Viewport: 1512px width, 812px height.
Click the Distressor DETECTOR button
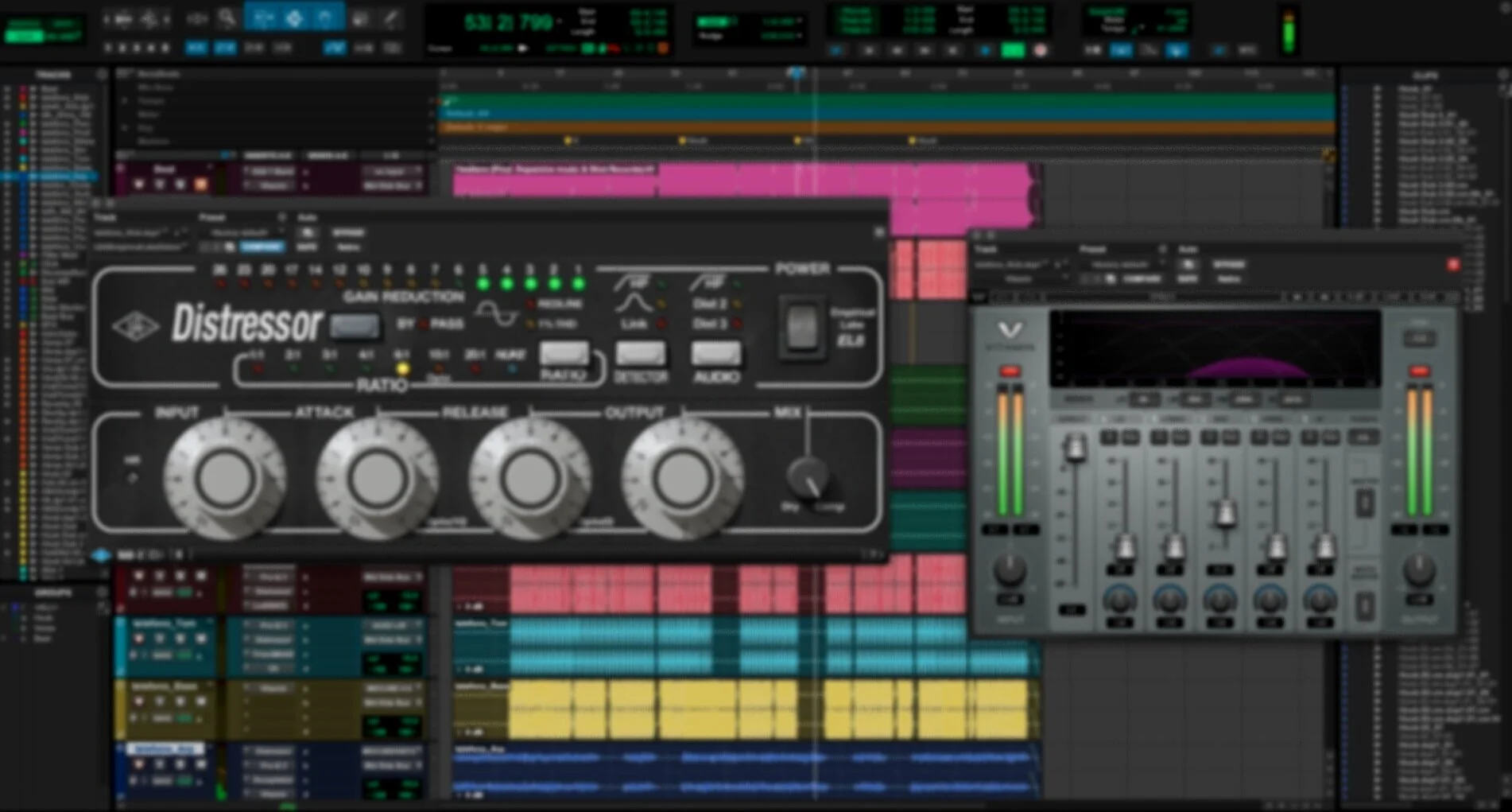tap(640, 353)
